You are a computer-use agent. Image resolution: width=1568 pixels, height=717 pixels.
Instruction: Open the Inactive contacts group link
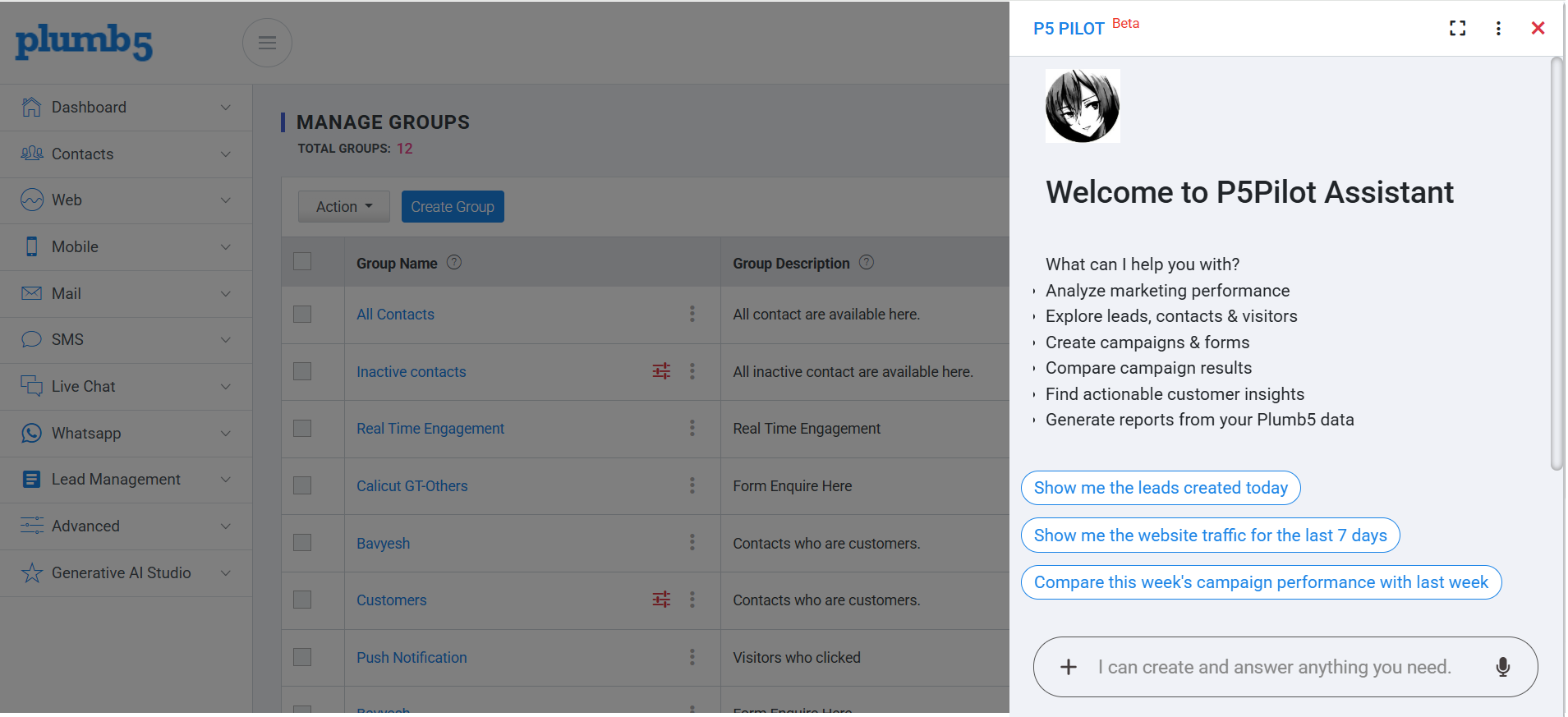[x=412, y=372]
